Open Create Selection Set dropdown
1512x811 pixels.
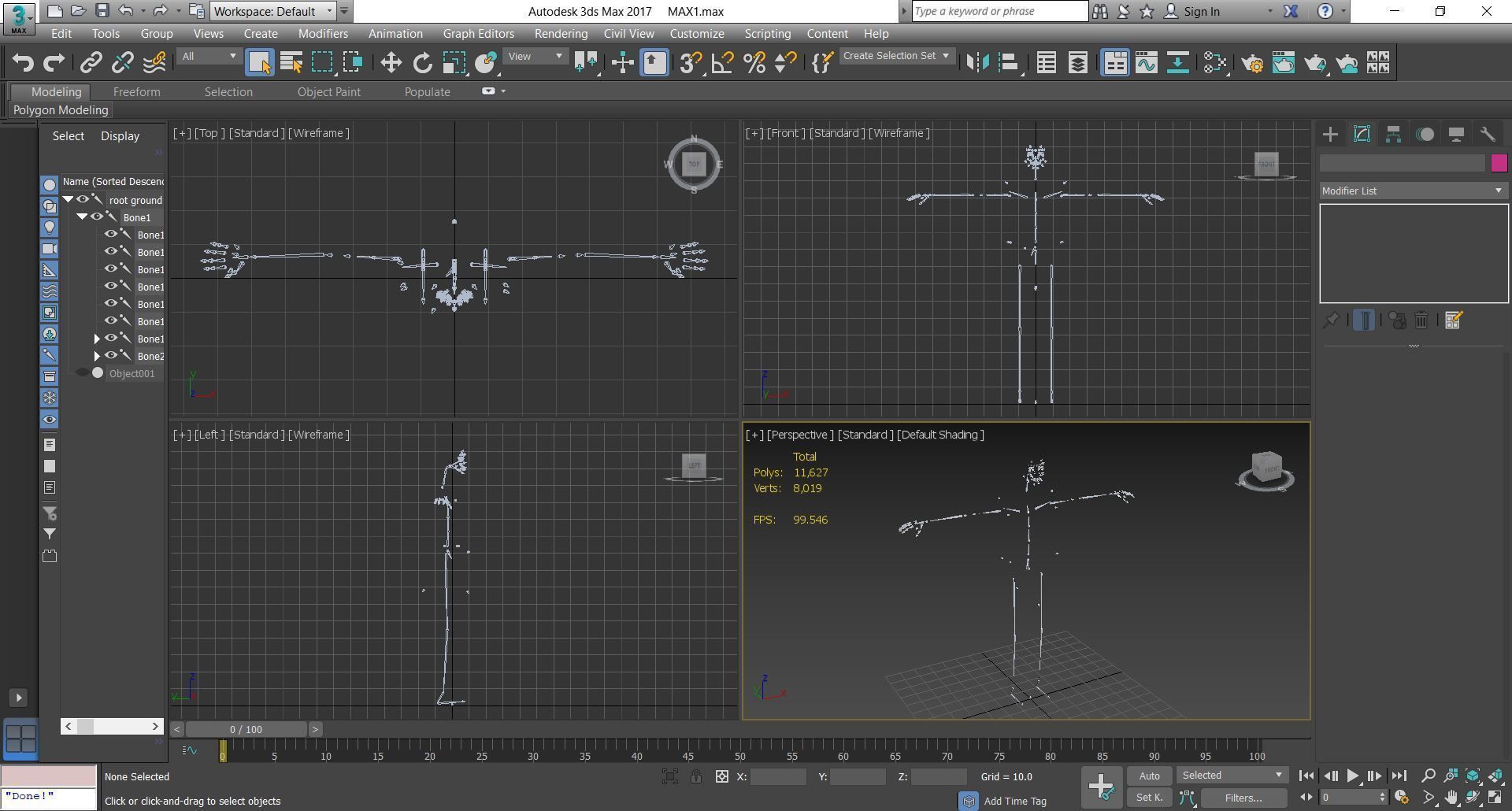coord(897,56)
